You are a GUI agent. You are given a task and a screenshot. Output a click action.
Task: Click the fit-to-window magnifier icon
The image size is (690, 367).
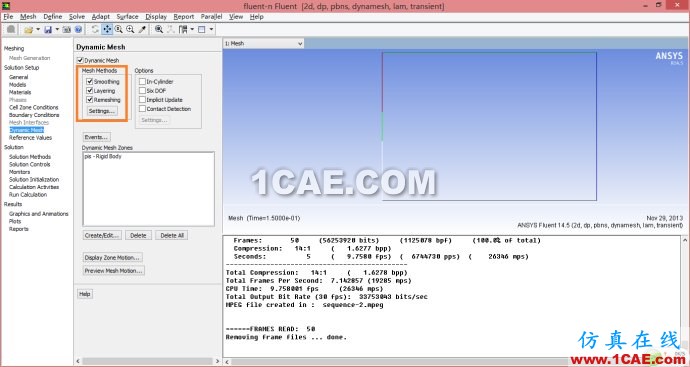pyautogui.click(x=159, y=29)
